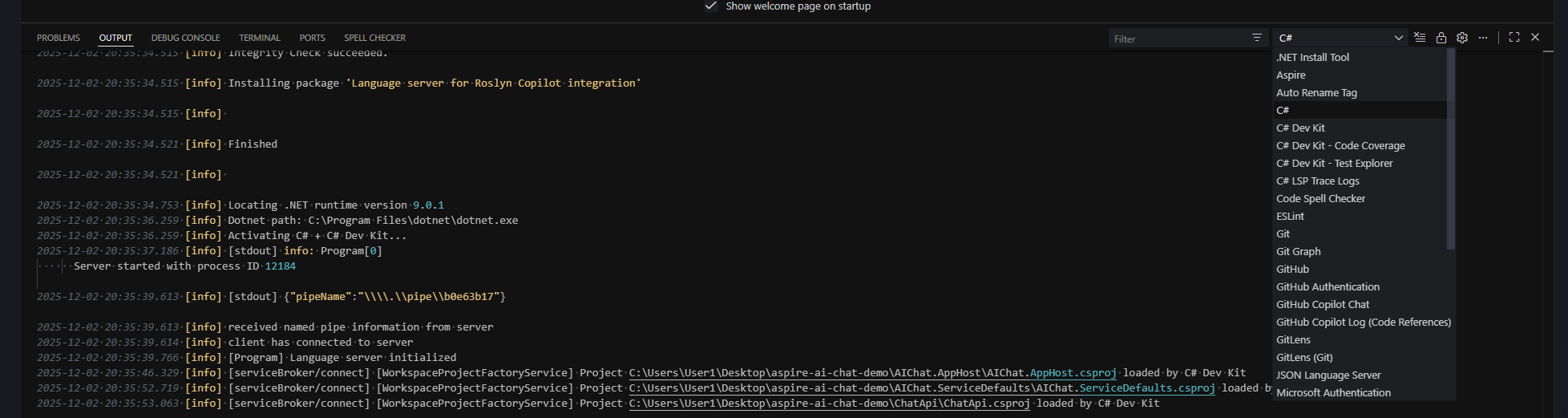Focus the output Filter text field
This screenshot has height=418, width=1568.
1178,39
